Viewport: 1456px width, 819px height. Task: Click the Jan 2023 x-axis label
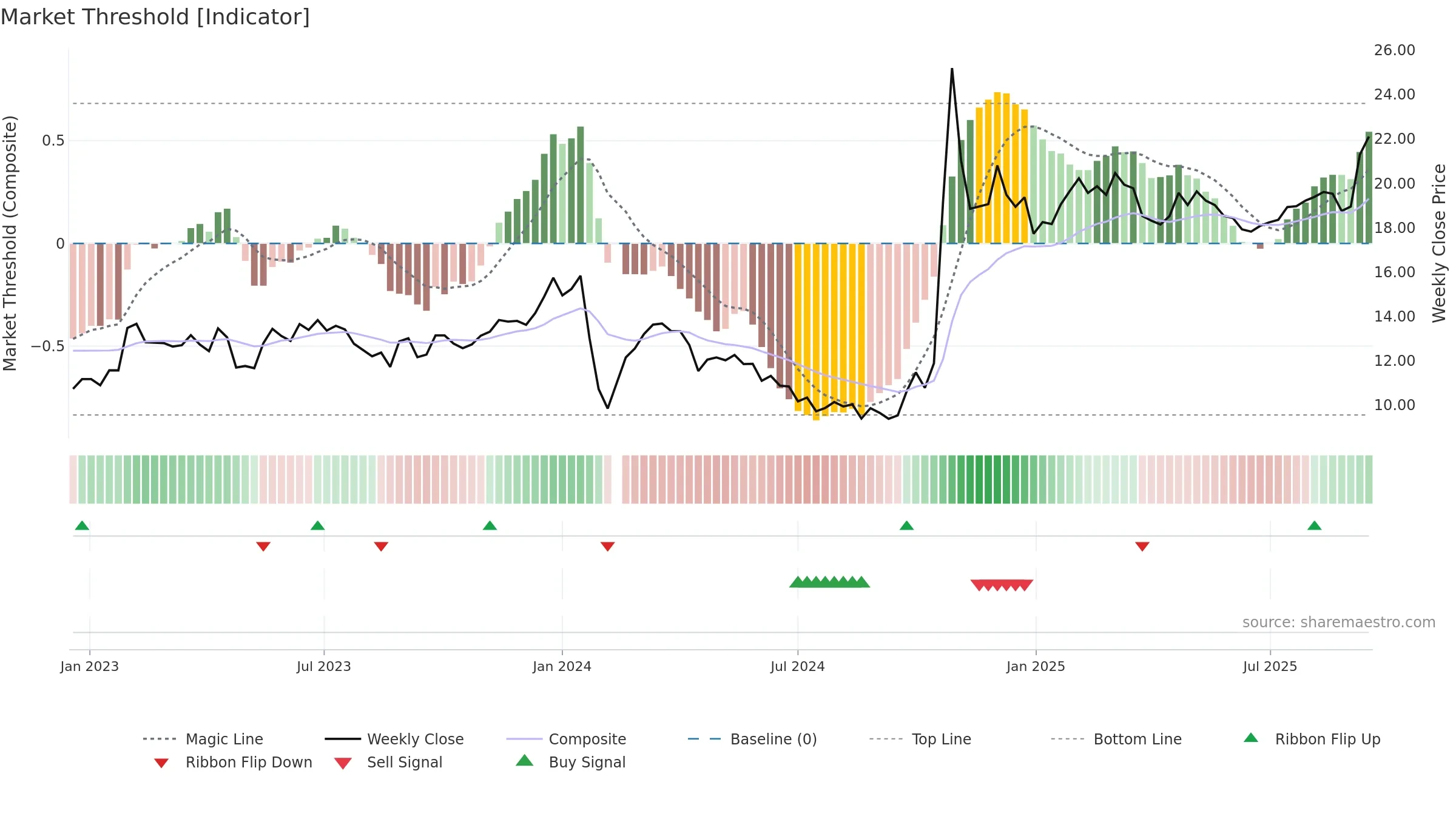click(89, 666)
